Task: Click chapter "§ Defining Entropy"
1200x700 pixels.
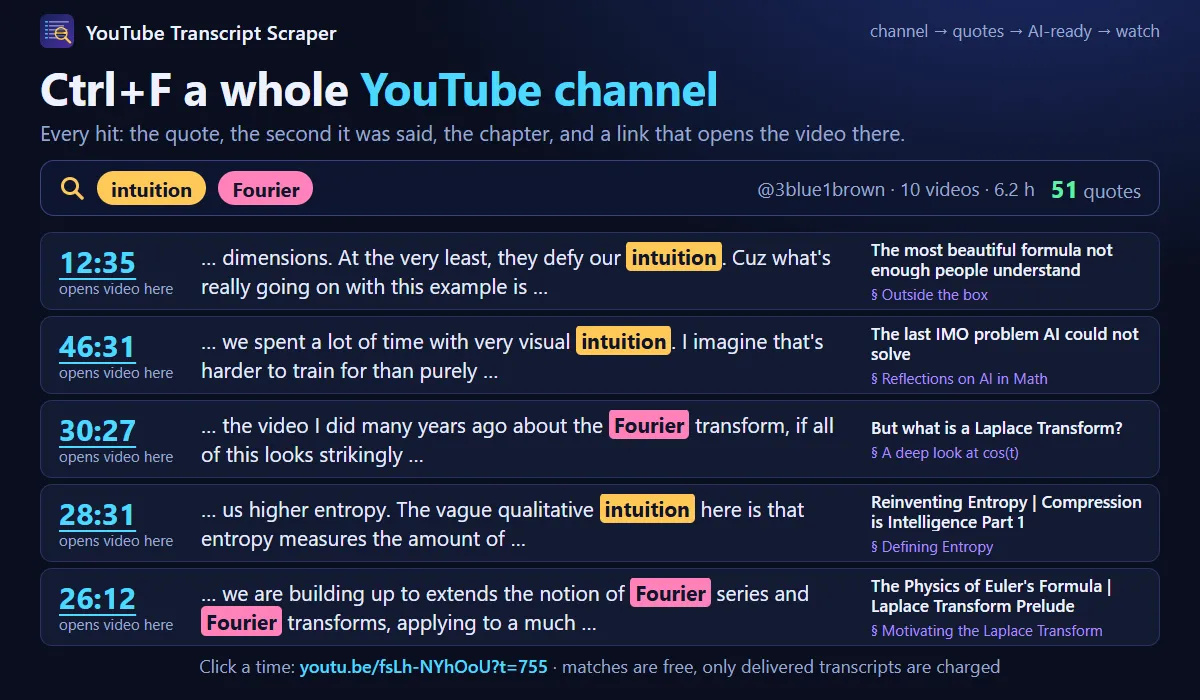Action: tap(932, 547)
